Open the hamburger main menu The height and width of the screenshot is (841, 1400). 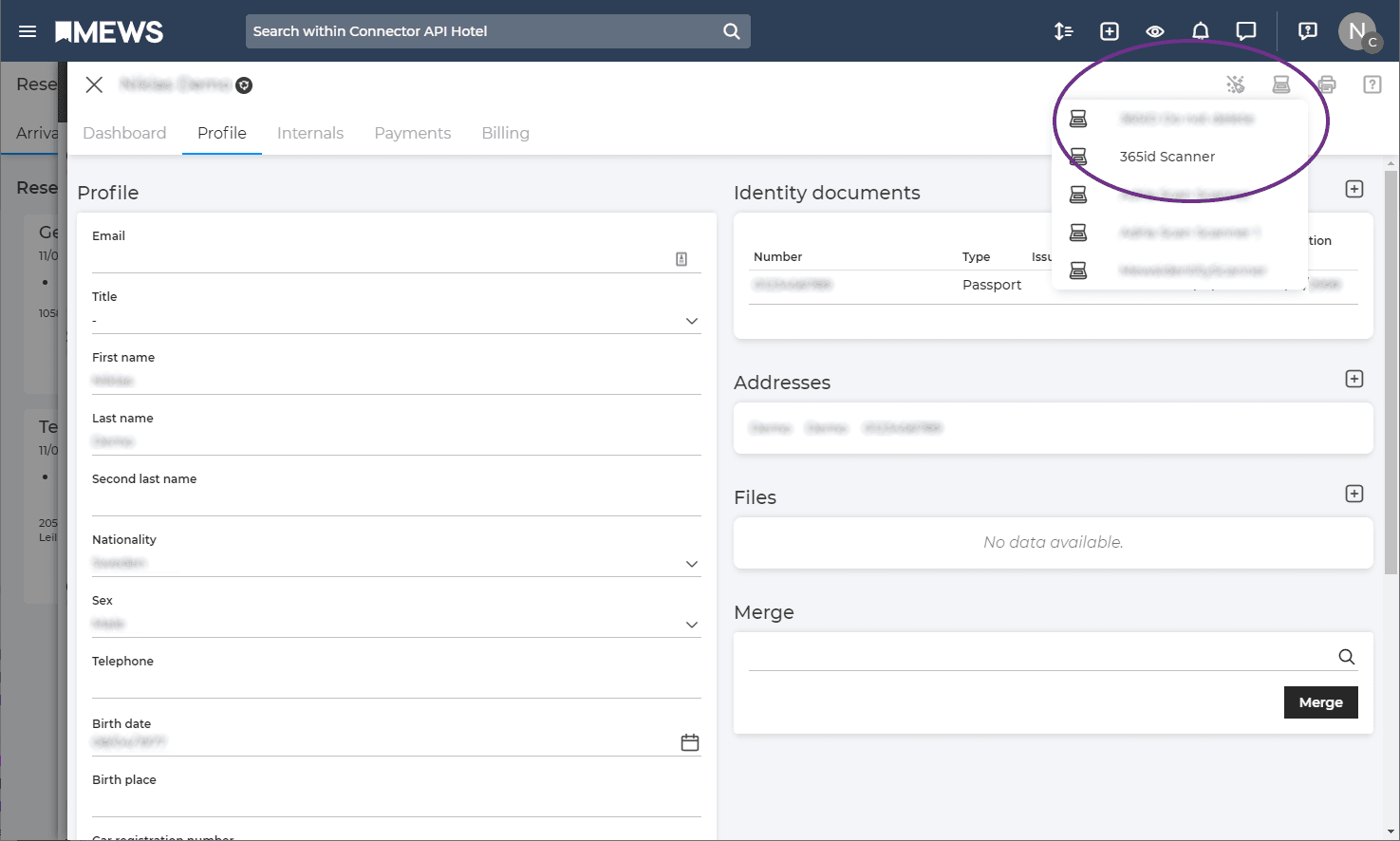tap(28, 31)
